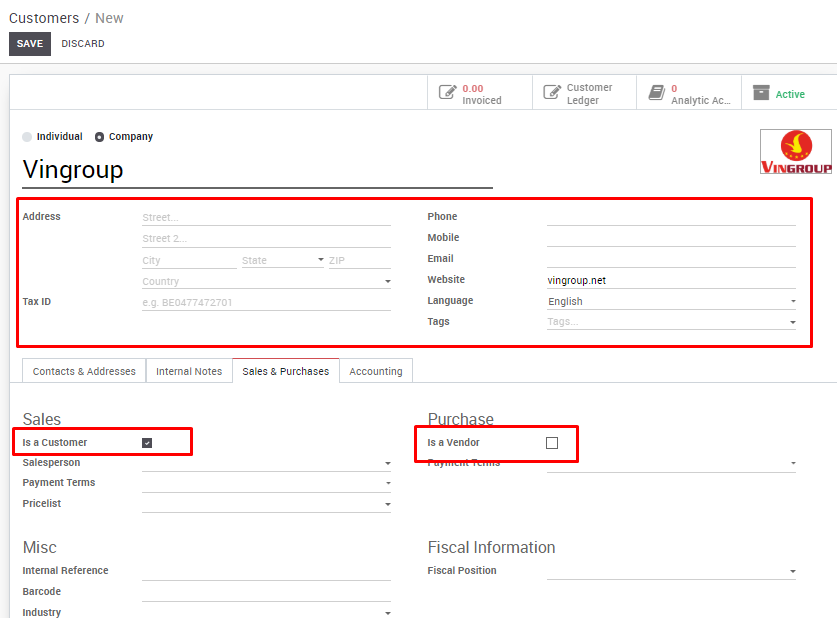Switch to Internal Notes tab
The width and height of the screenshot is (837, 618).
189,371
